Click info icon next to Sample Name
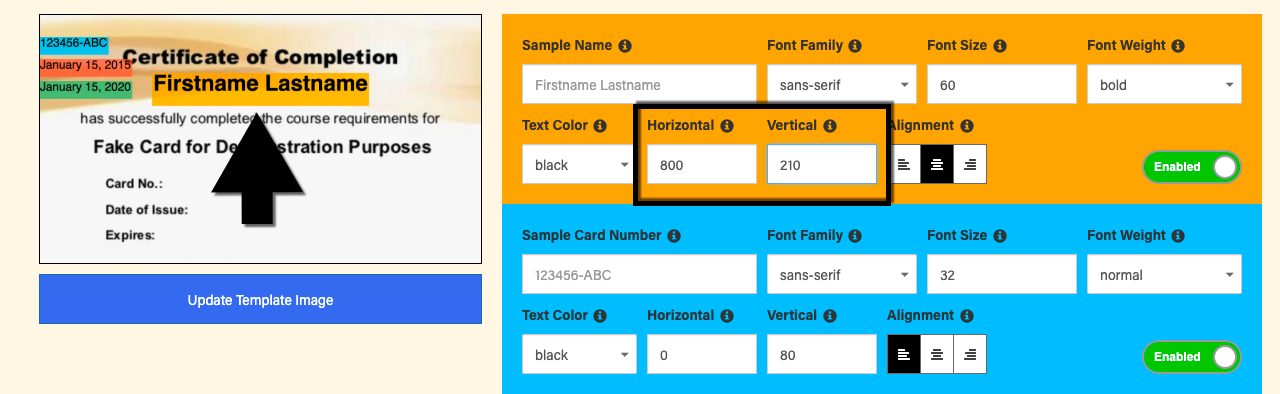This screenshot has width=1280, height=394. coord(625,46)
